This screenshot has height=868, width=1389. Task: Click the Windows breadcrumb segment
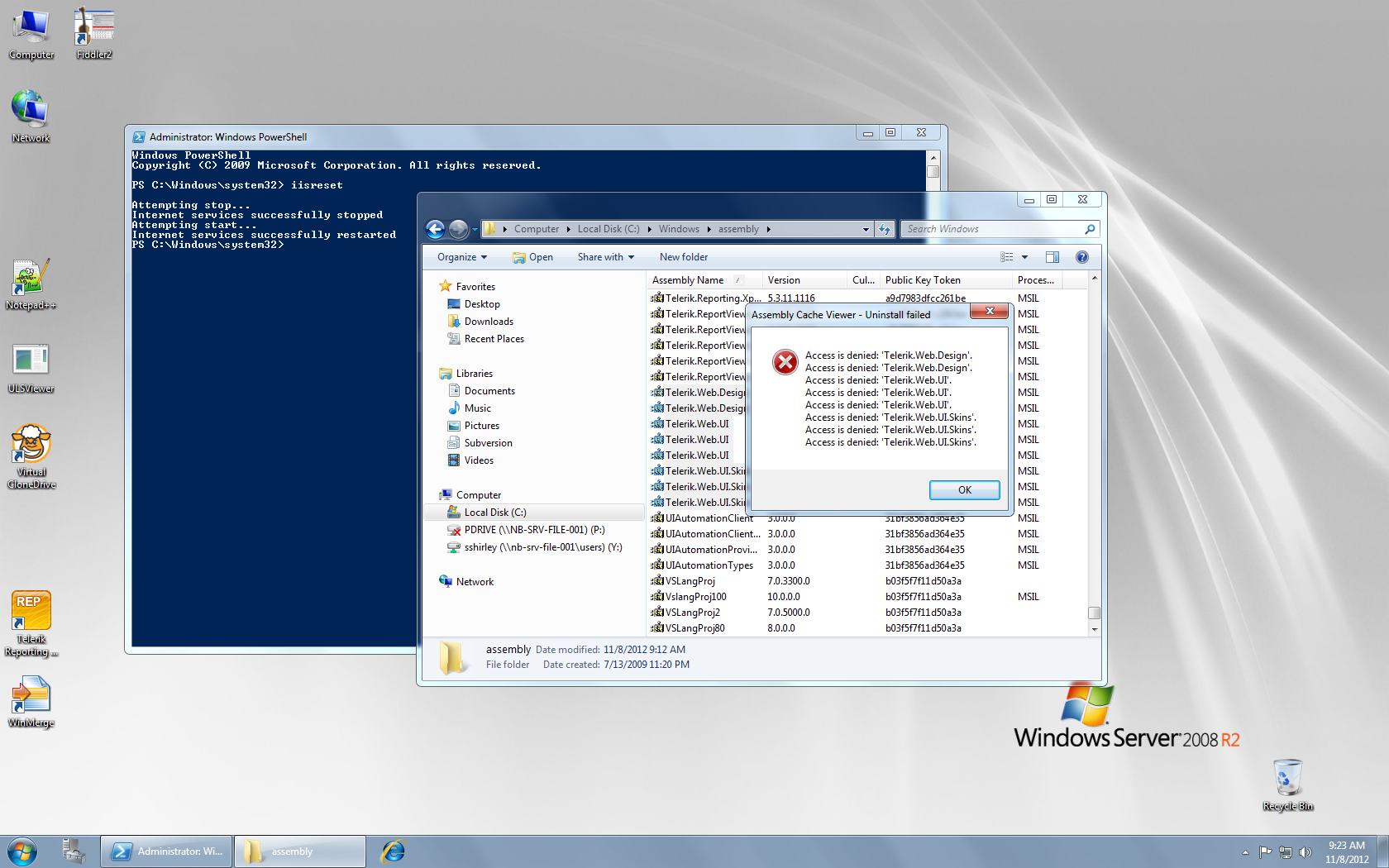click(679, 229)
